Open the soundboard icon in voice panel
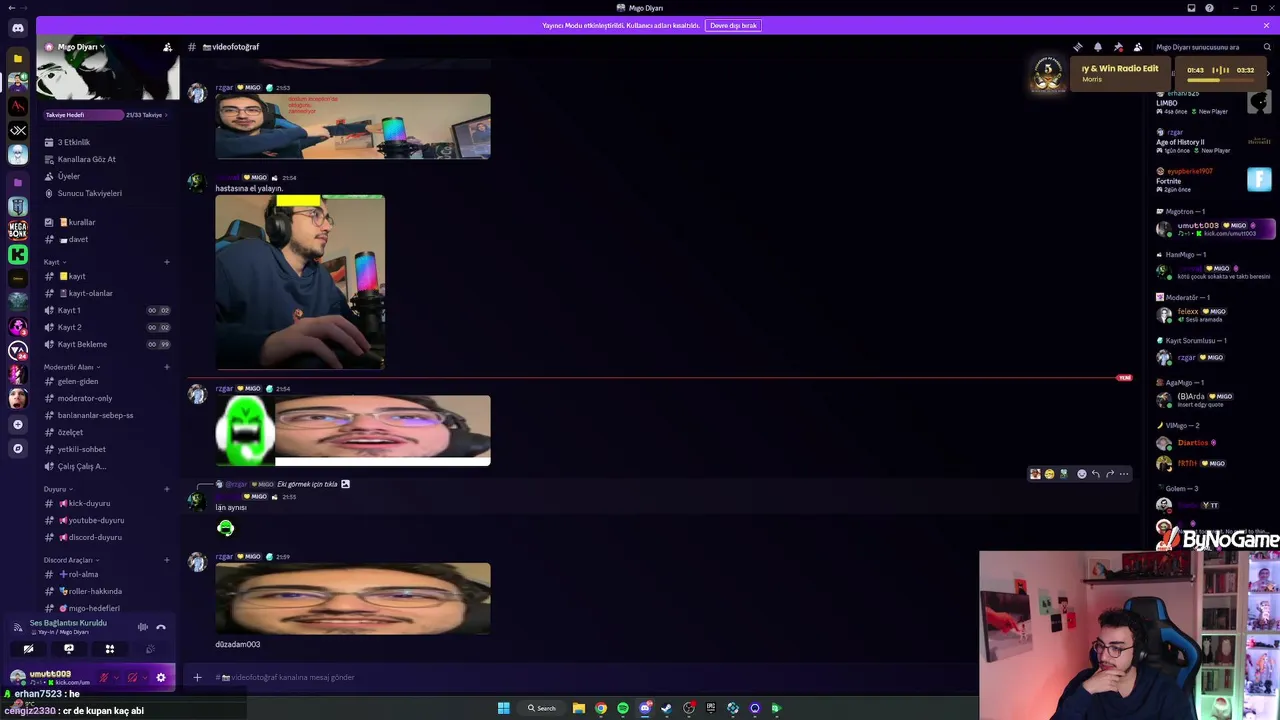 pyautogui.click(x=150, y=649)
